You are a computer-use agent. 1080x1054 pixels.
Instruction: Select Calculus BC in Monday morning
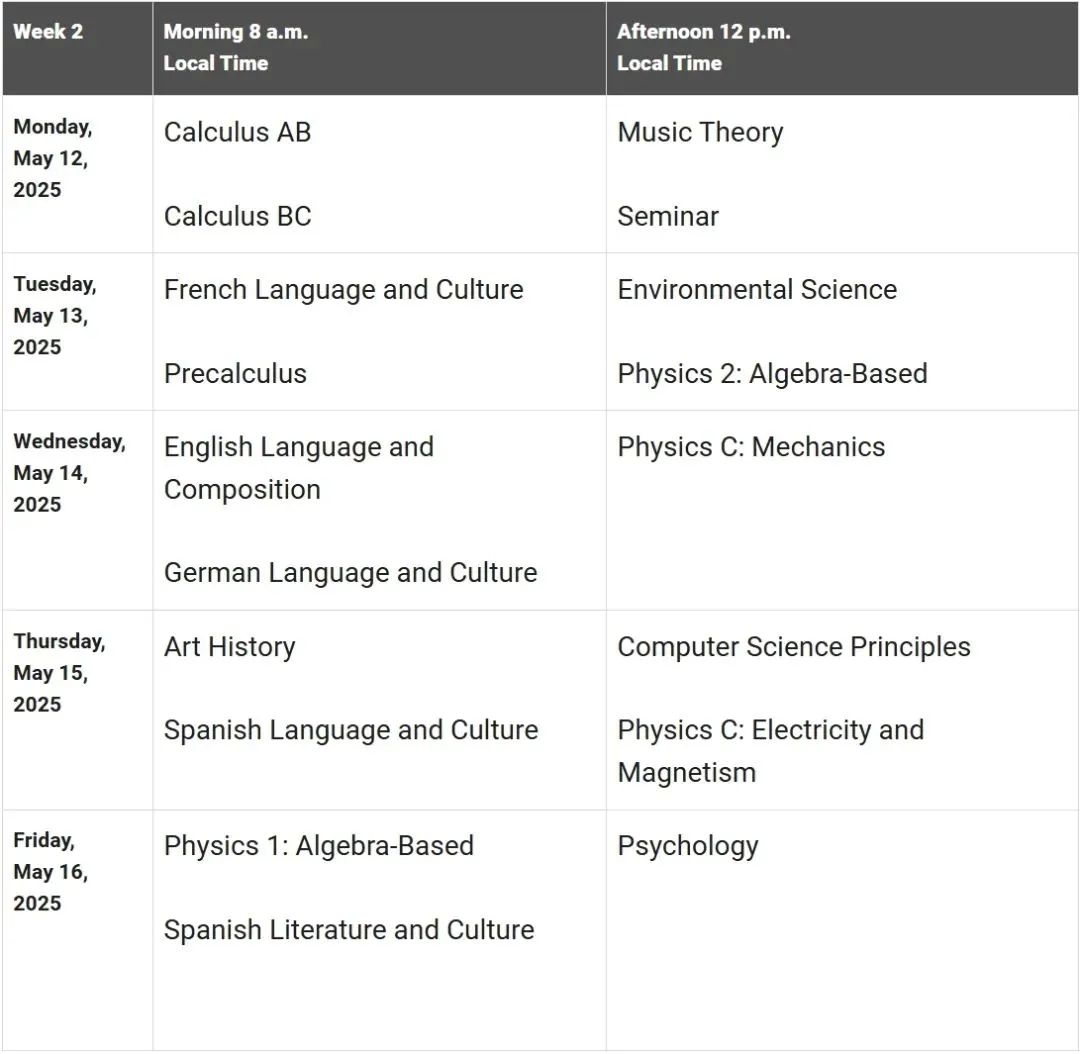click(x=237, y=216)
